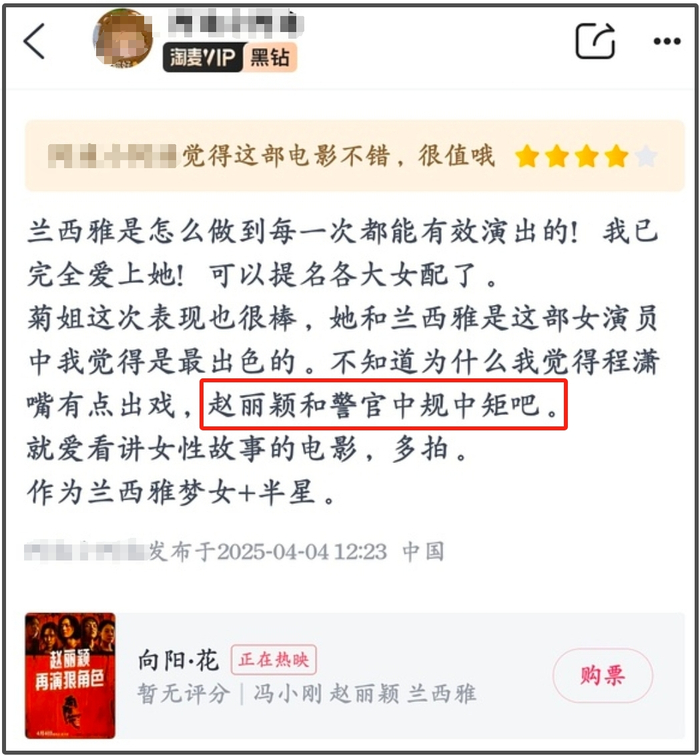Select the third rating star

(587, 156)
